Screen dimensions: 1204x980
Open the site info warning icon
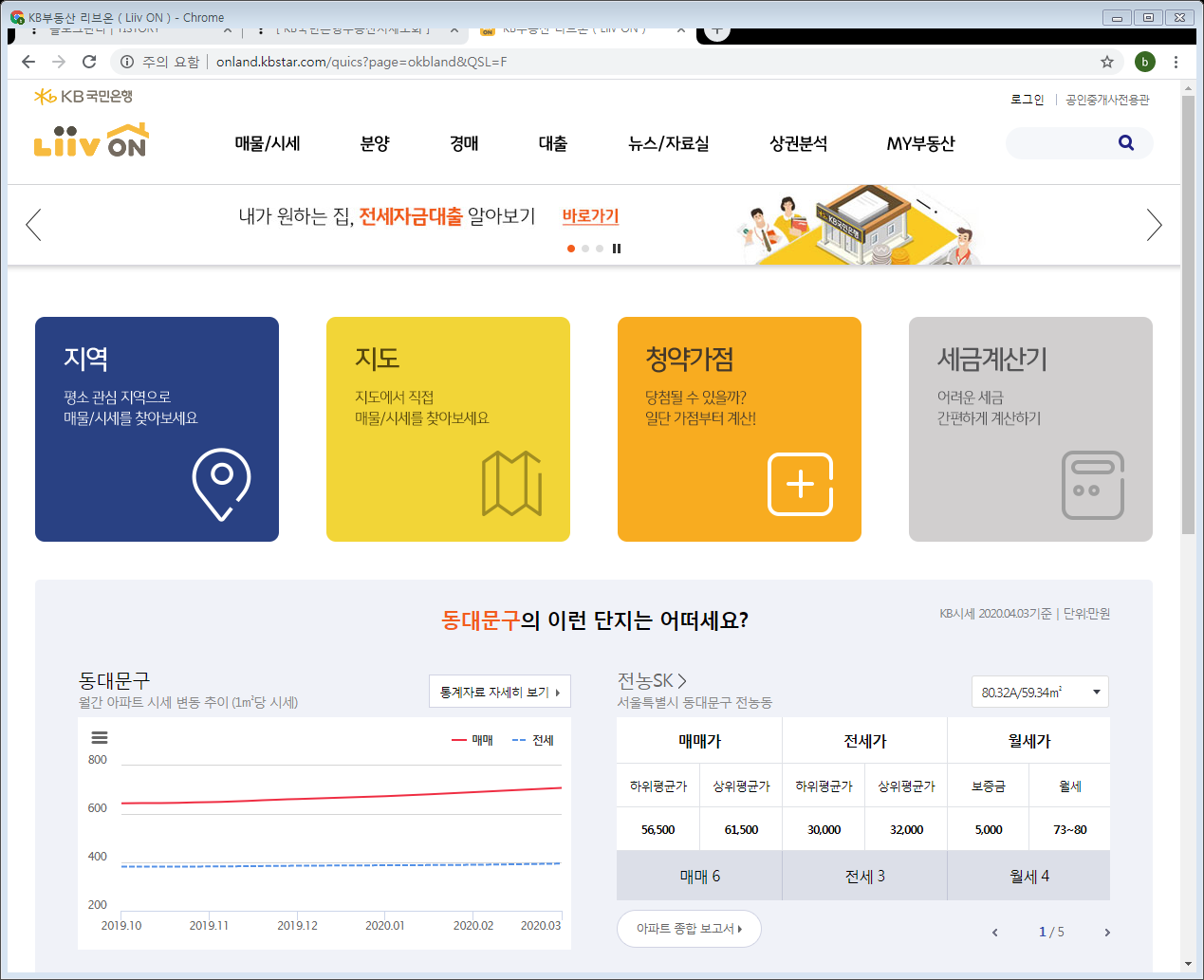(127, 62)
